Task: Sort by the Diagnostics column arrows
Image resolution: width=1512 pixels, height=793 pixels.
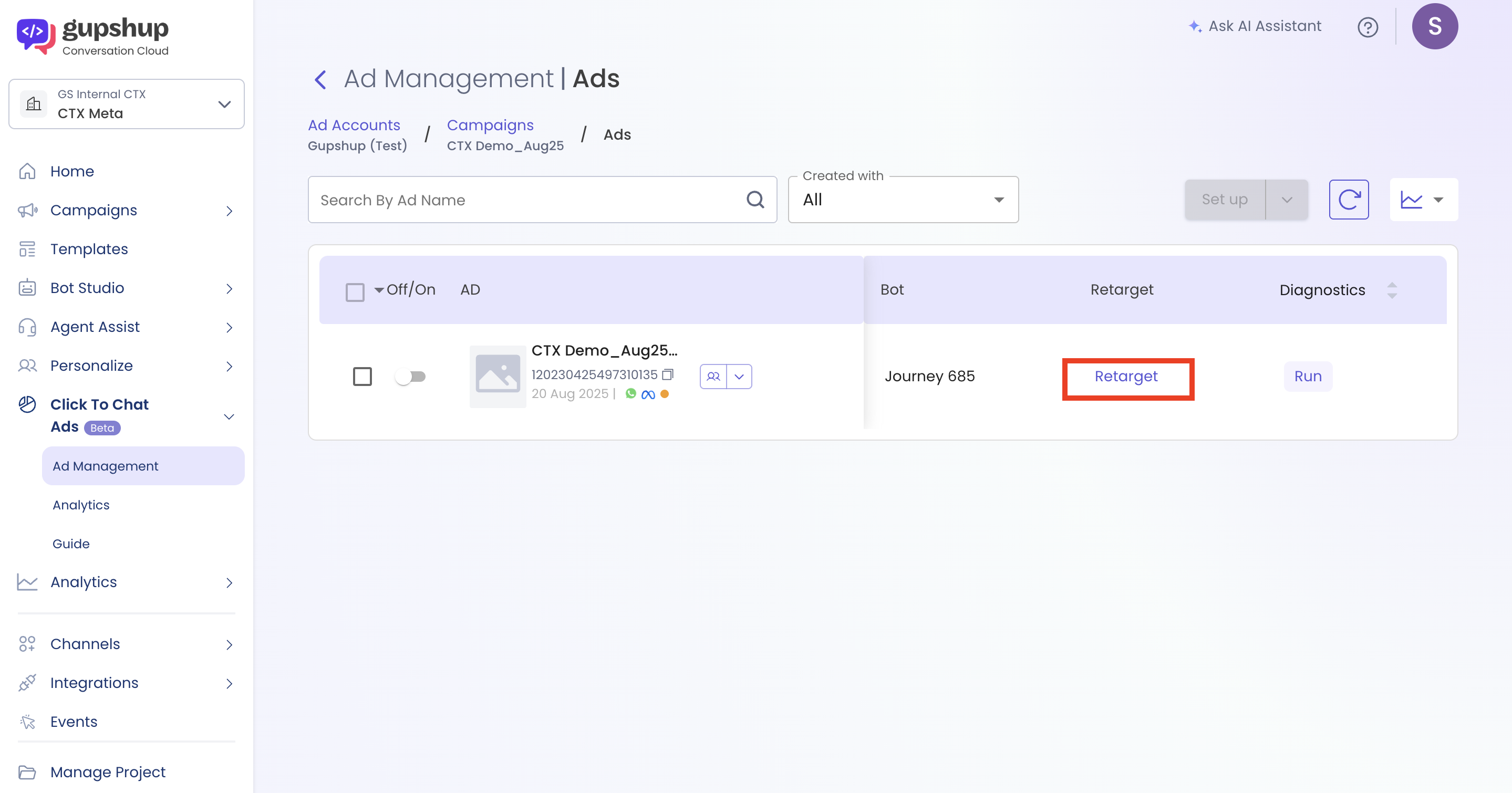Action: (x=1392, y=290)
